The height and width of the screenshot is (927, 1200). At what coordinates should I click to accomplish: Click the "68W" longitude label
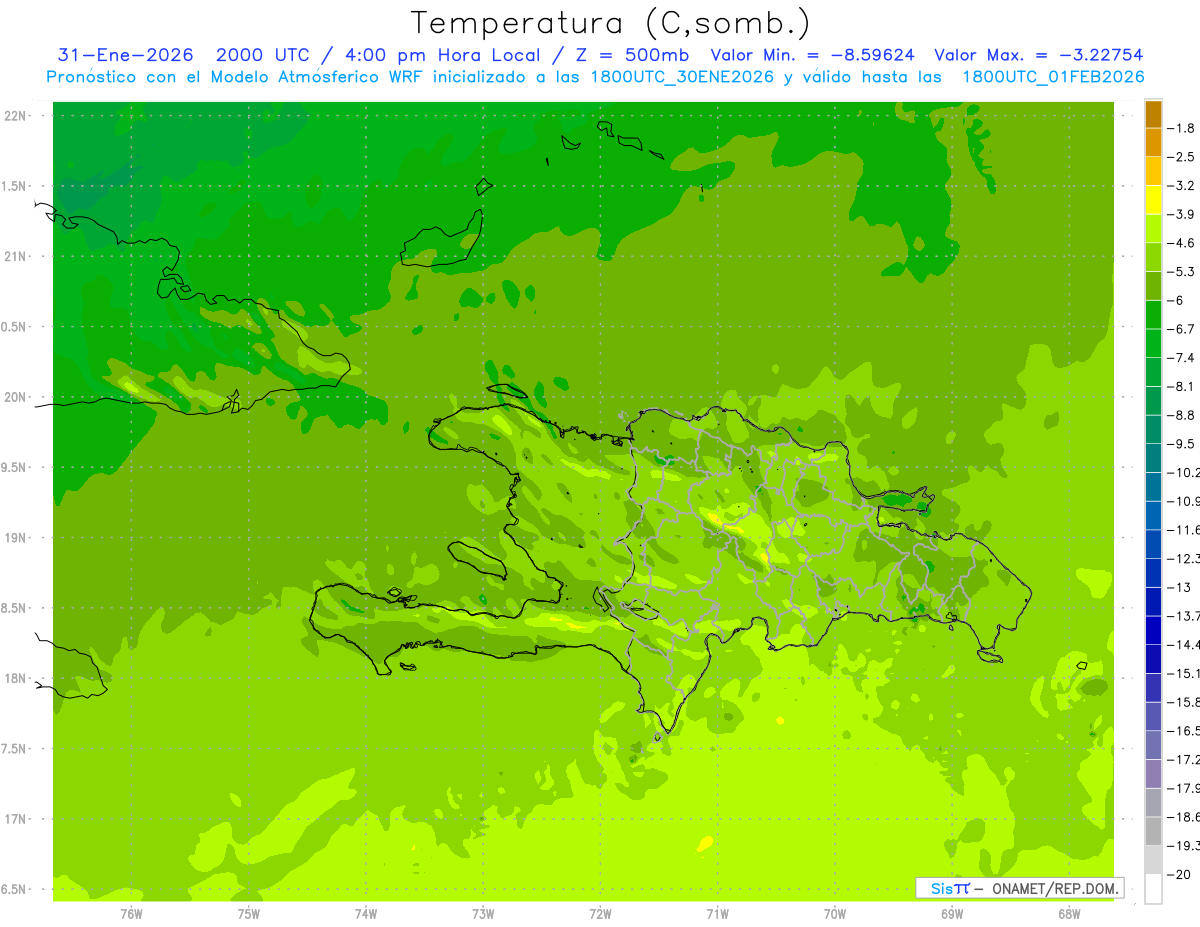[x=1069, y=913]
